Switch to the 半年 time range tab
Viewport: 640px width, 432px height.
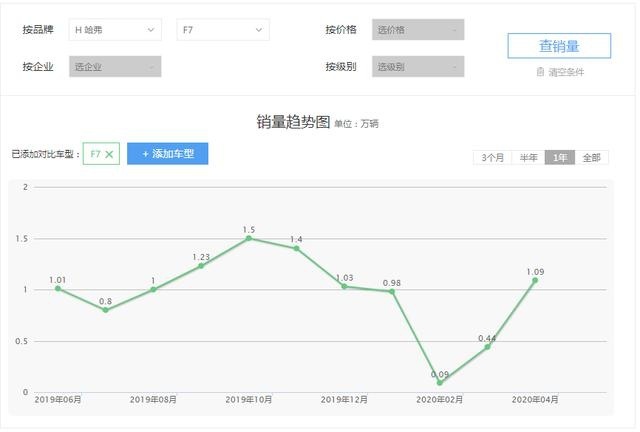(x=529, y=158)
